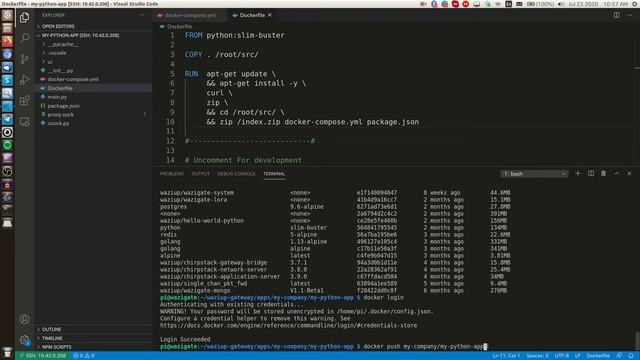Click the Ln 11, Col 1 status item

pos(506,356)
